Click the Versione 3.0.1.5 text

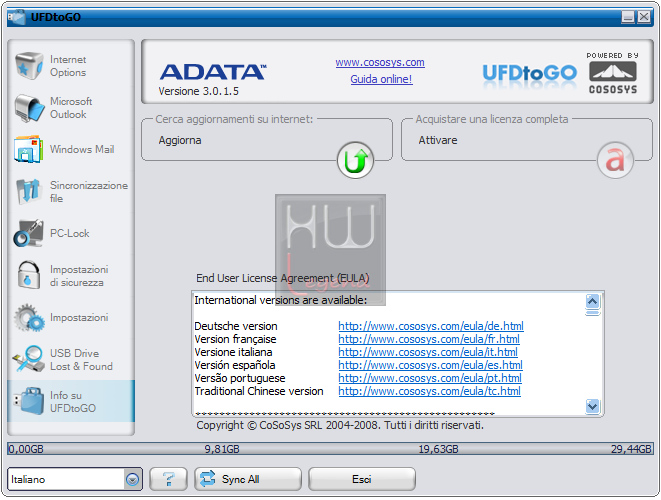click(x=199, y=91)
